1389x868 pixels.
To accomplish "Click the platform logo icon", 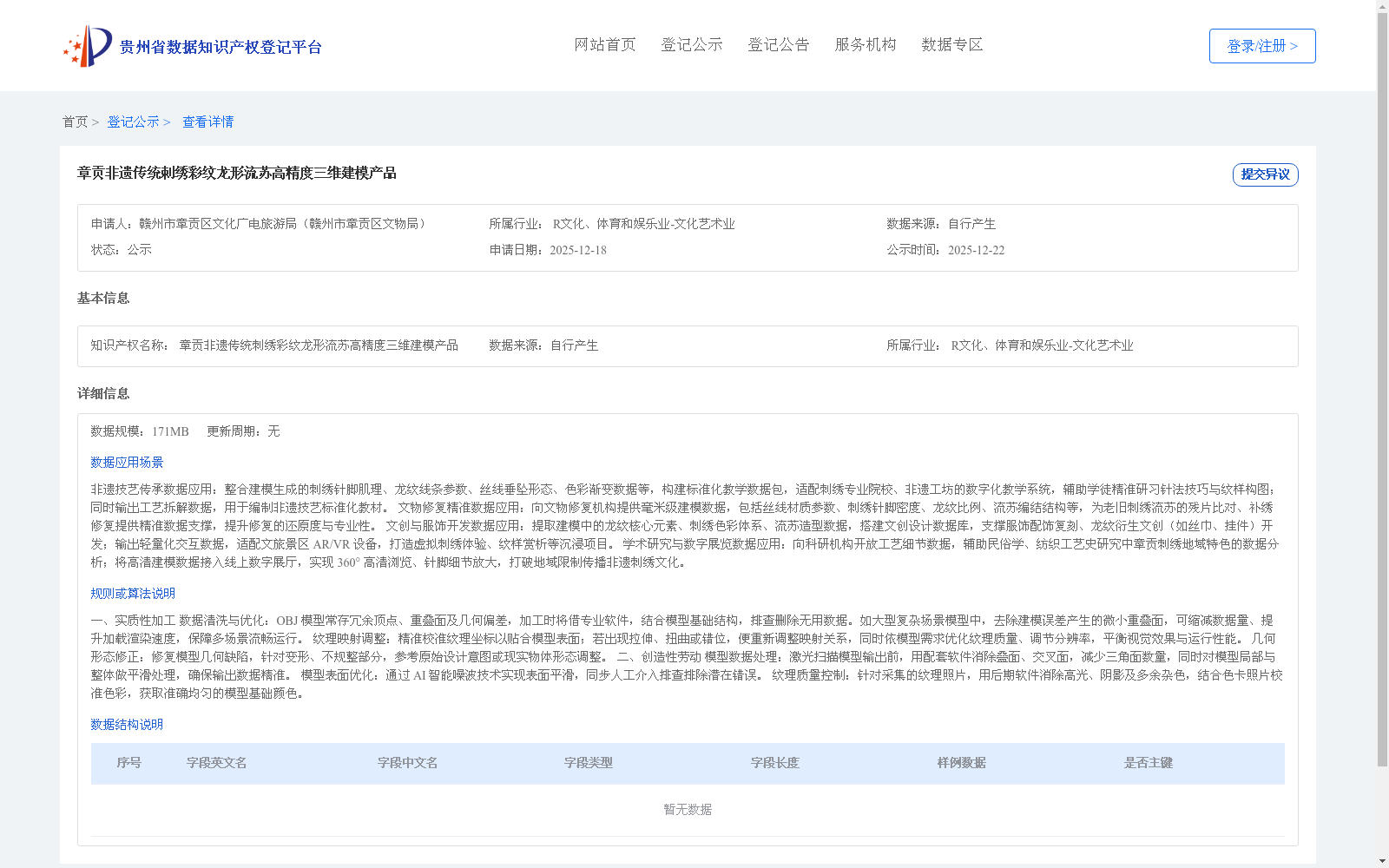I will [x=88, y=46].
